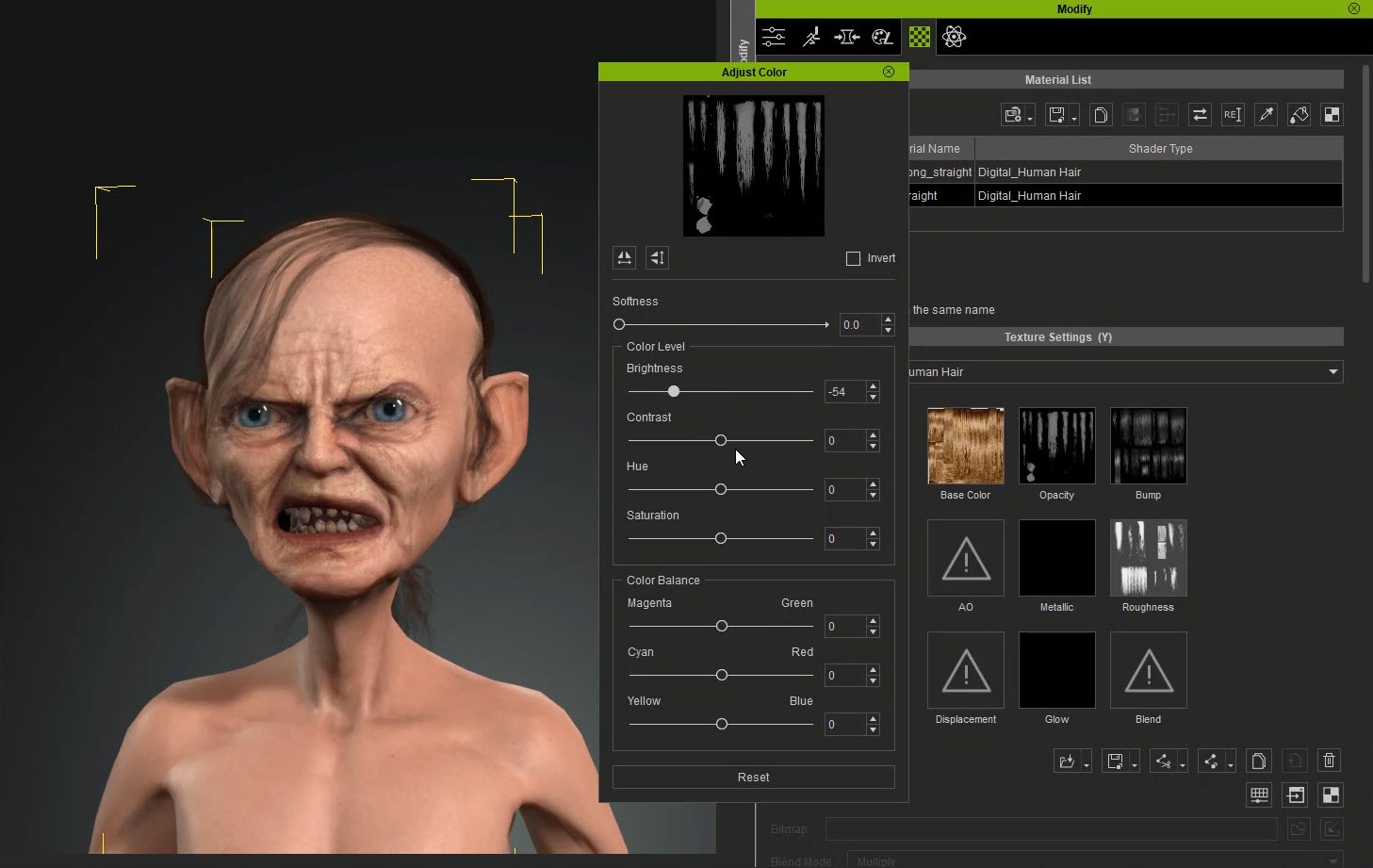Open the motion running-figure tab icon

810,37
